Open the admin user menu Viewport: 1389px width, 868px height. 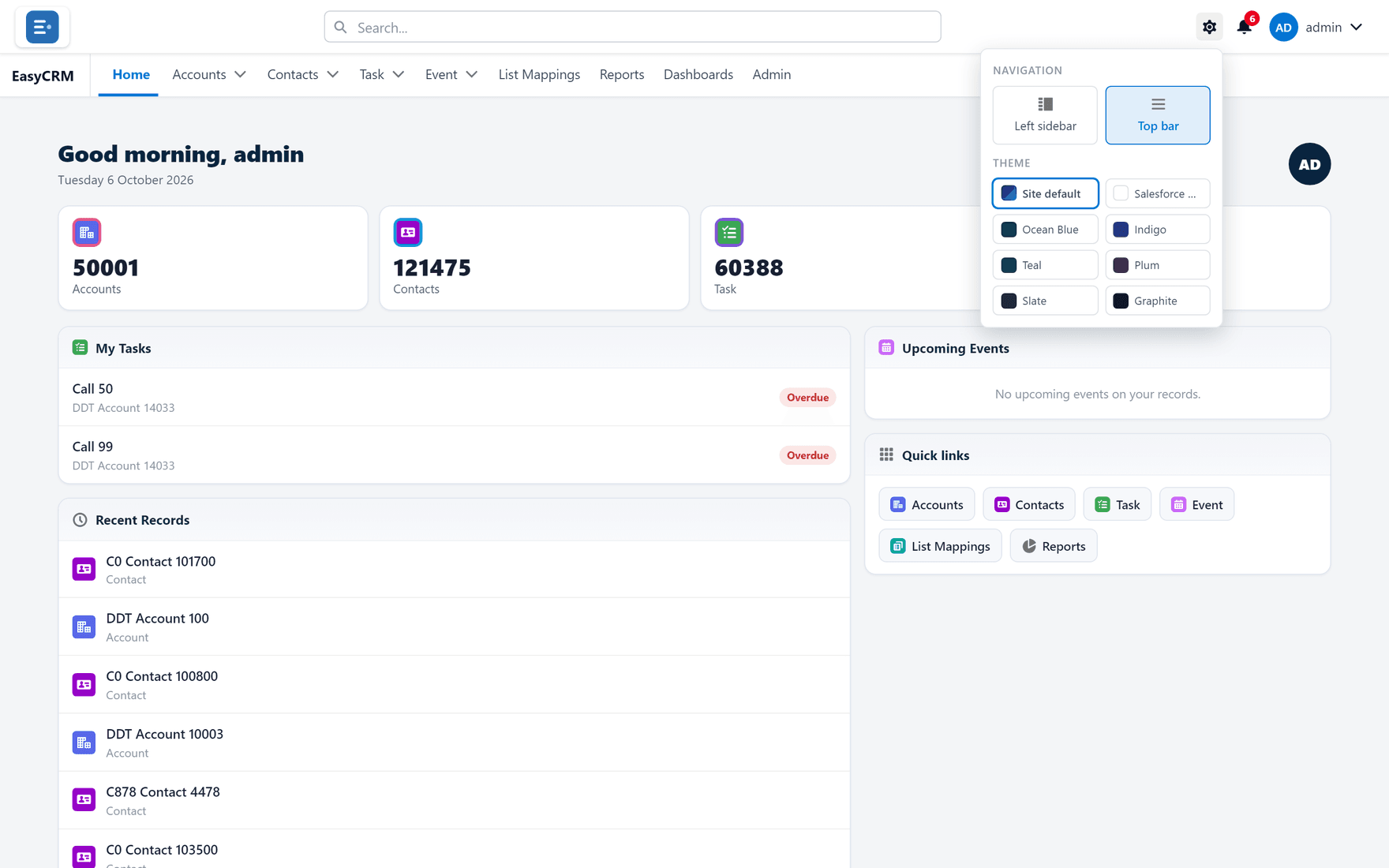1316,27
